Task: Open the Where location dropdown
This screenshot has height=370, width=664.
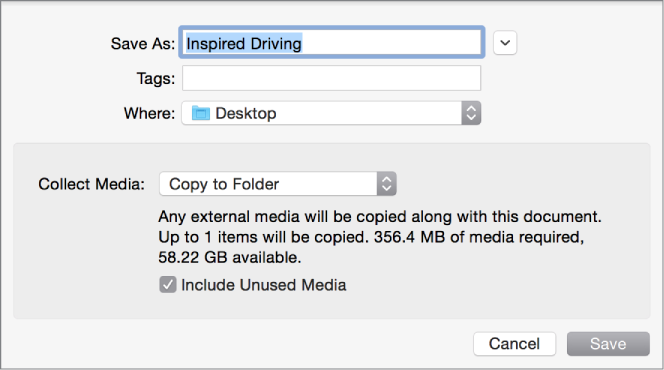Action: 331,113
